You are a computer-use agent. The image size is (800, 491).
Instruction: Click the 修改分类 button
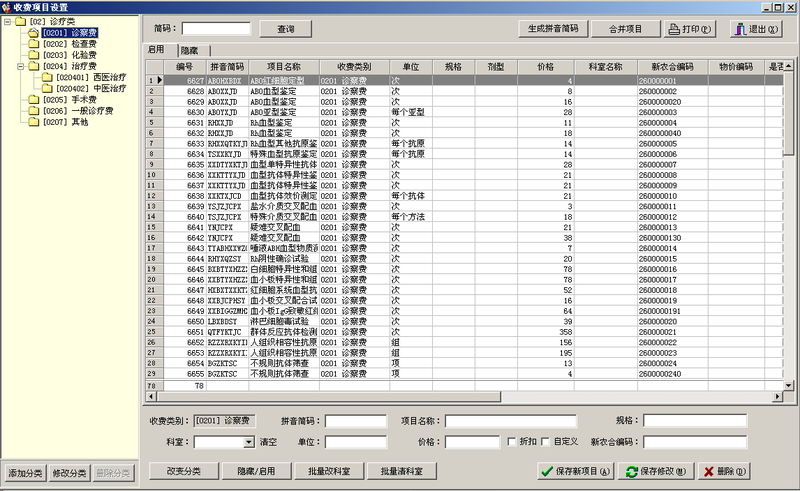pyautogui.click(x=69, y=473)
